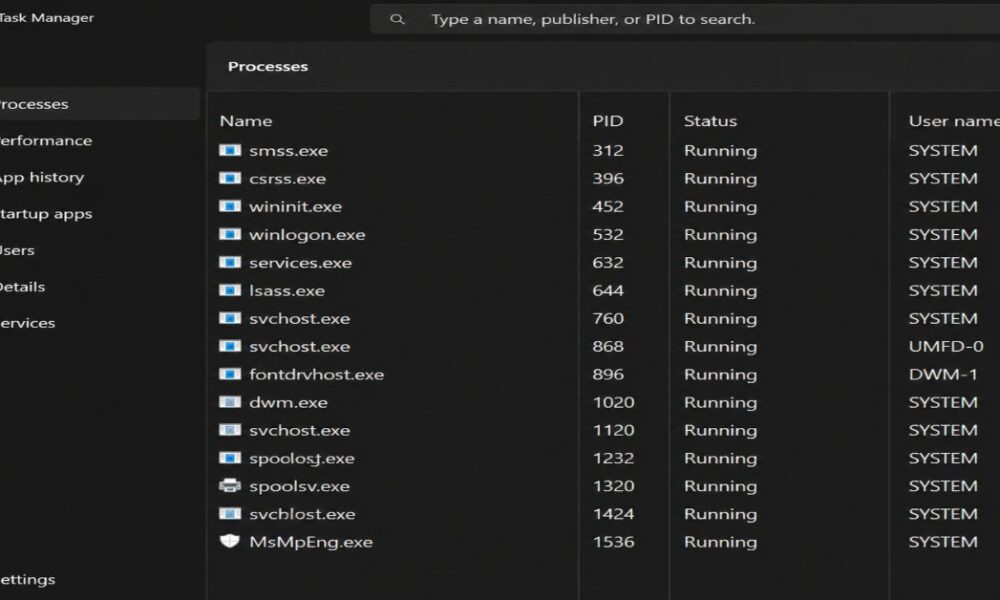1000x600 pixels.
Task: Click the icon of svchost.exe PID 1120
Action: coord(230,430)
